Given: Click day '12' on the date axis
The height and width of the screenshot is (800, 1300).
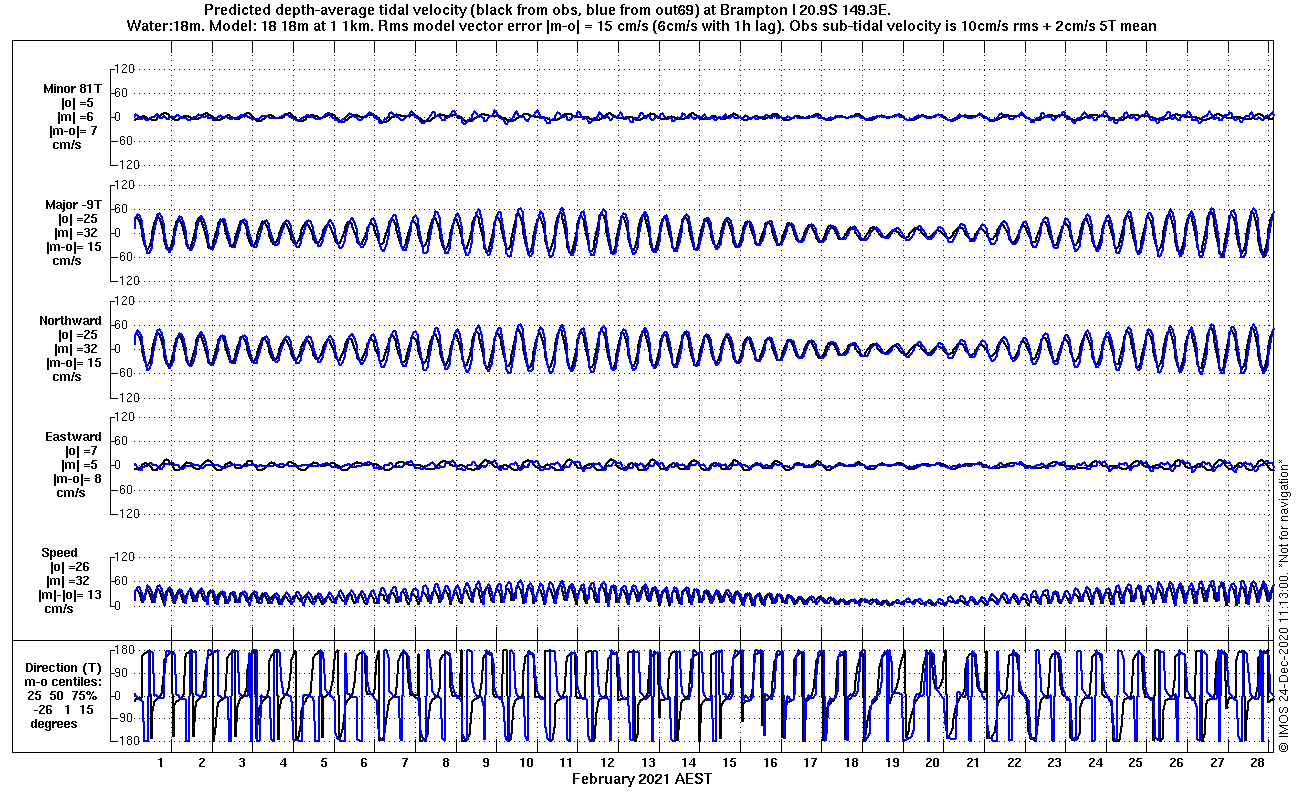Looking at the screenshot, I should [x=608, y=762].
